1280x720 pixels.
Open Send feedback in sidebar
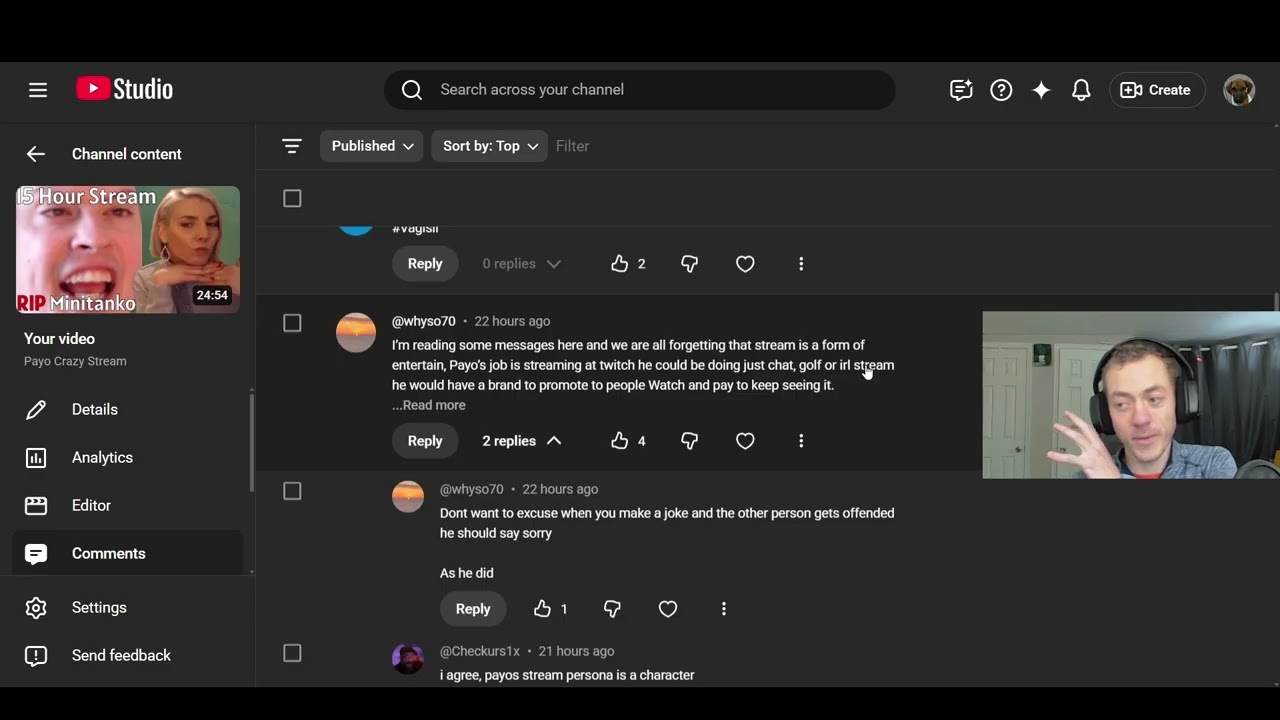click(127, 656)
